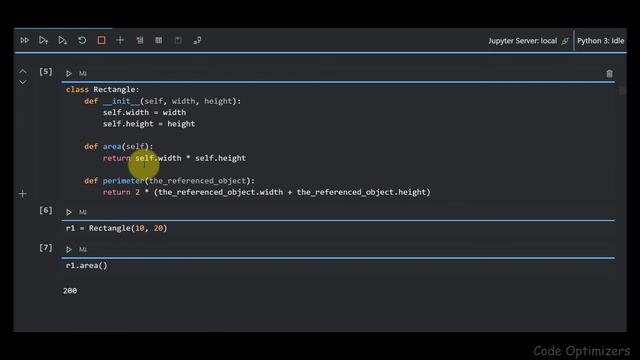Toggle the markdown M↓ button for cell [5]
The image size is (640, 360).
83,73
